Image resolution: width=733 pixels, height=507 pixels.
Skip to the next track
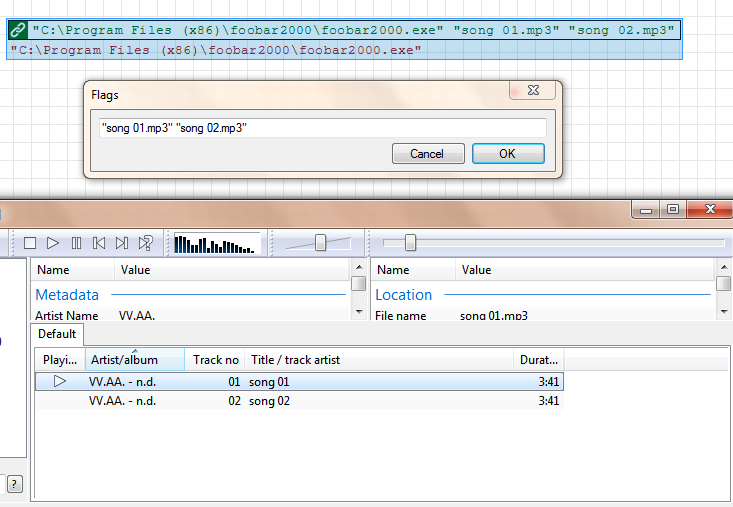[x=122, y=243]
